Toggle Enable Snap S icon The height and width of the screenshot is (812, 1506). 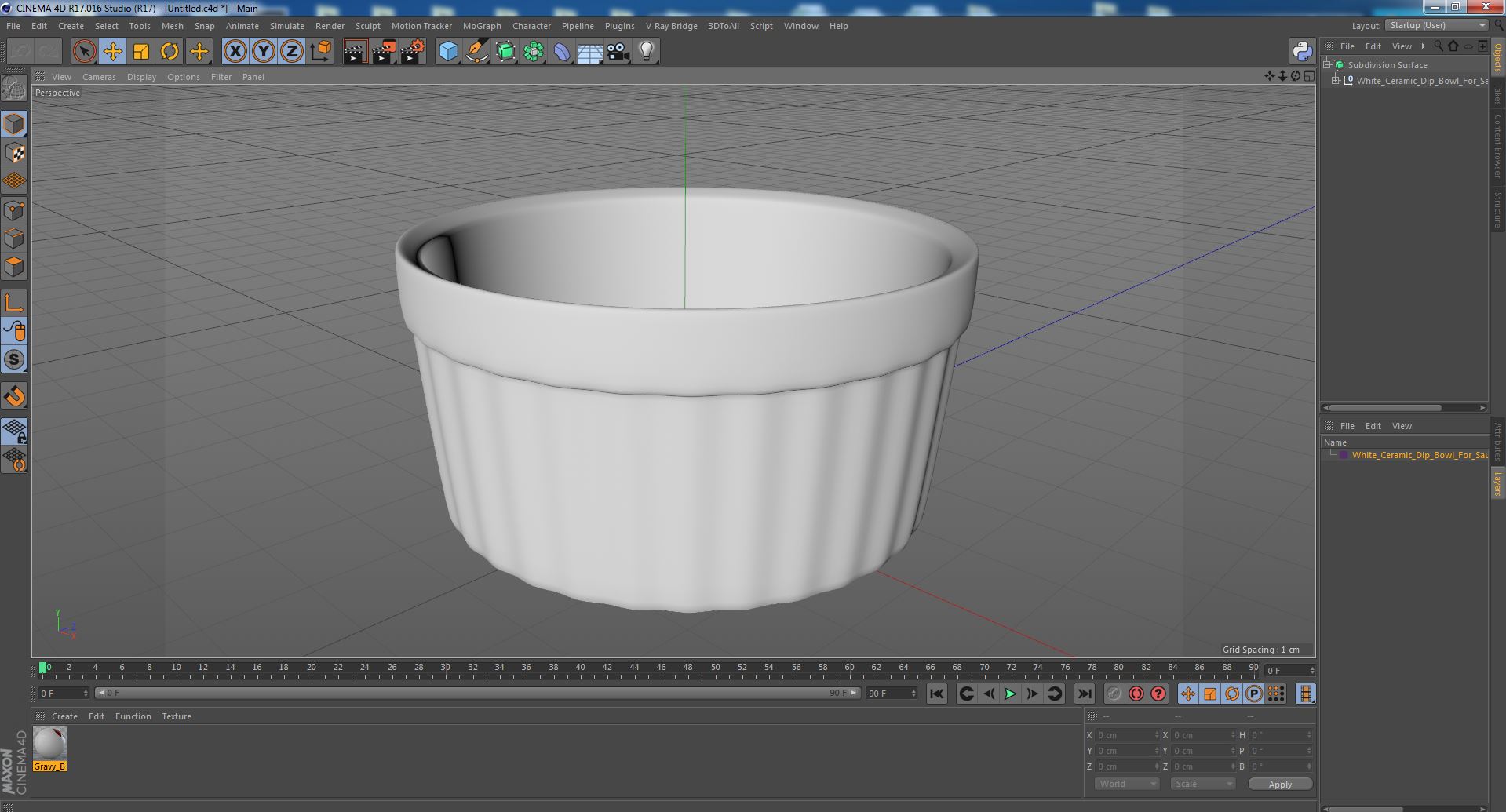(14, 359)
